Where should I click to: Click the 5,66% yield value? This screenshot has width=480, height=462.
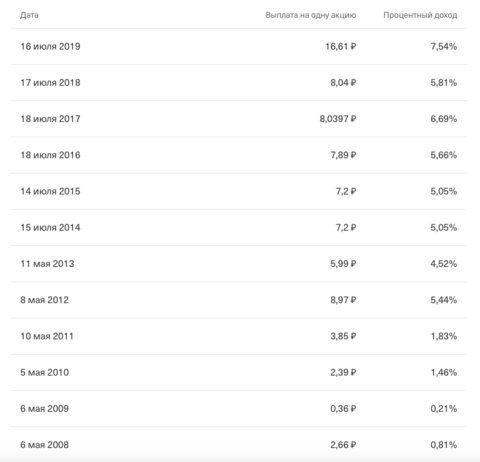click(x=444, y=155)
